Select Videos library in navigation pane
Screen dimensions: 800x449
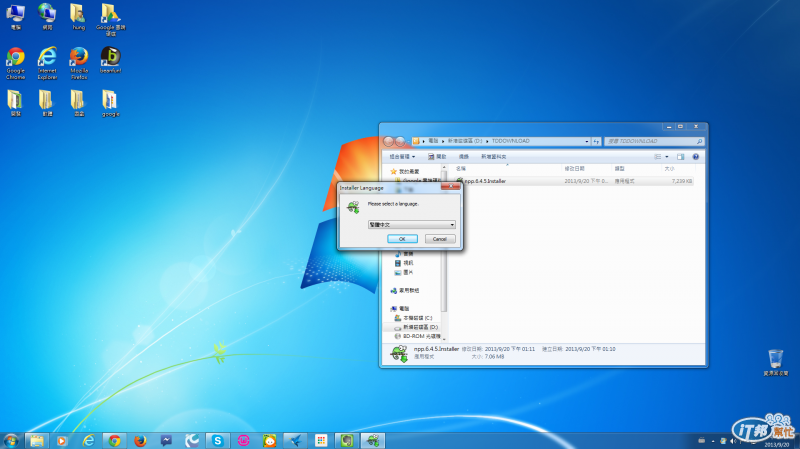point(404,263)
